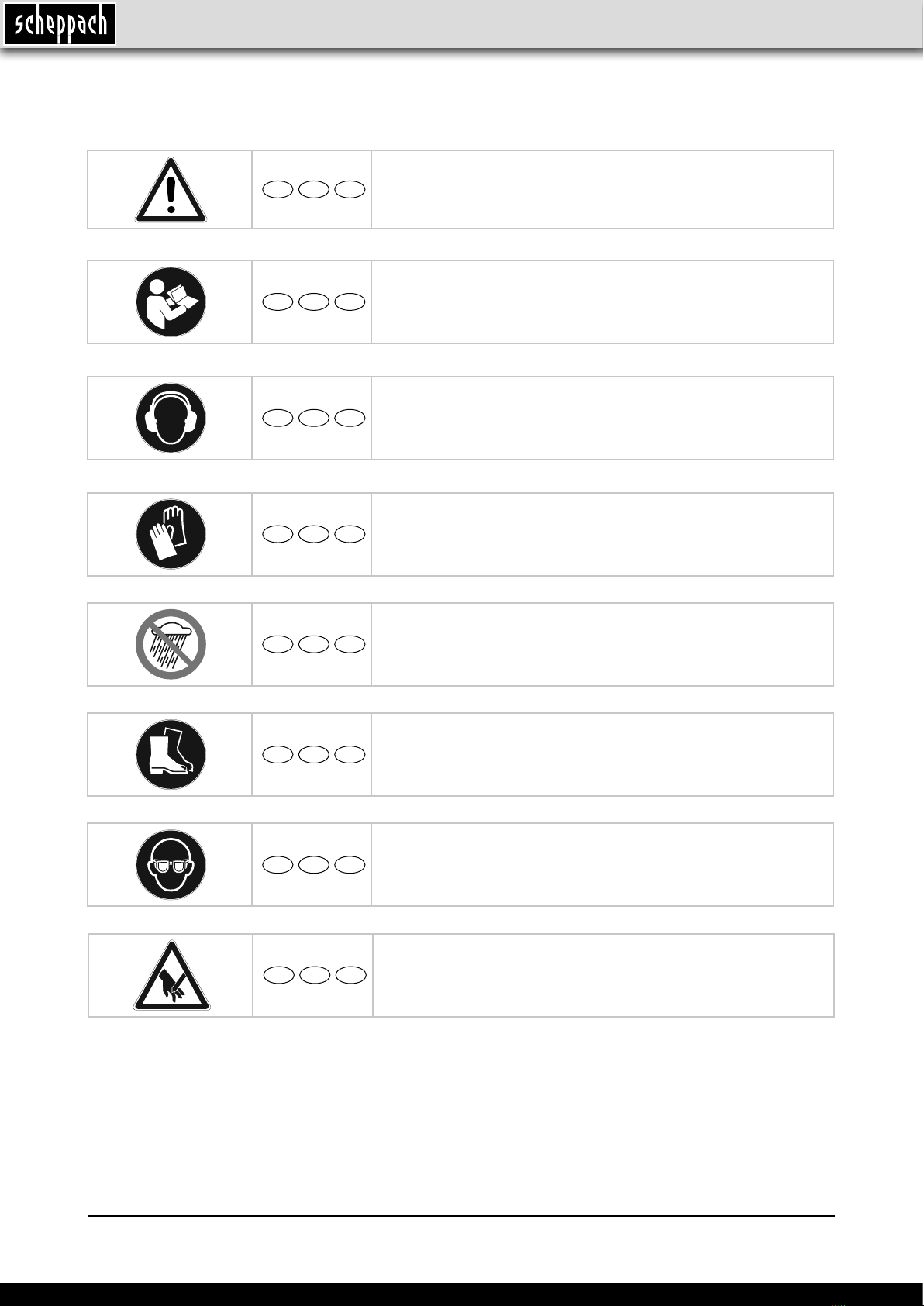Select the safety boots symbol
Screen dimensions: 924x1306
click(171, 754)
